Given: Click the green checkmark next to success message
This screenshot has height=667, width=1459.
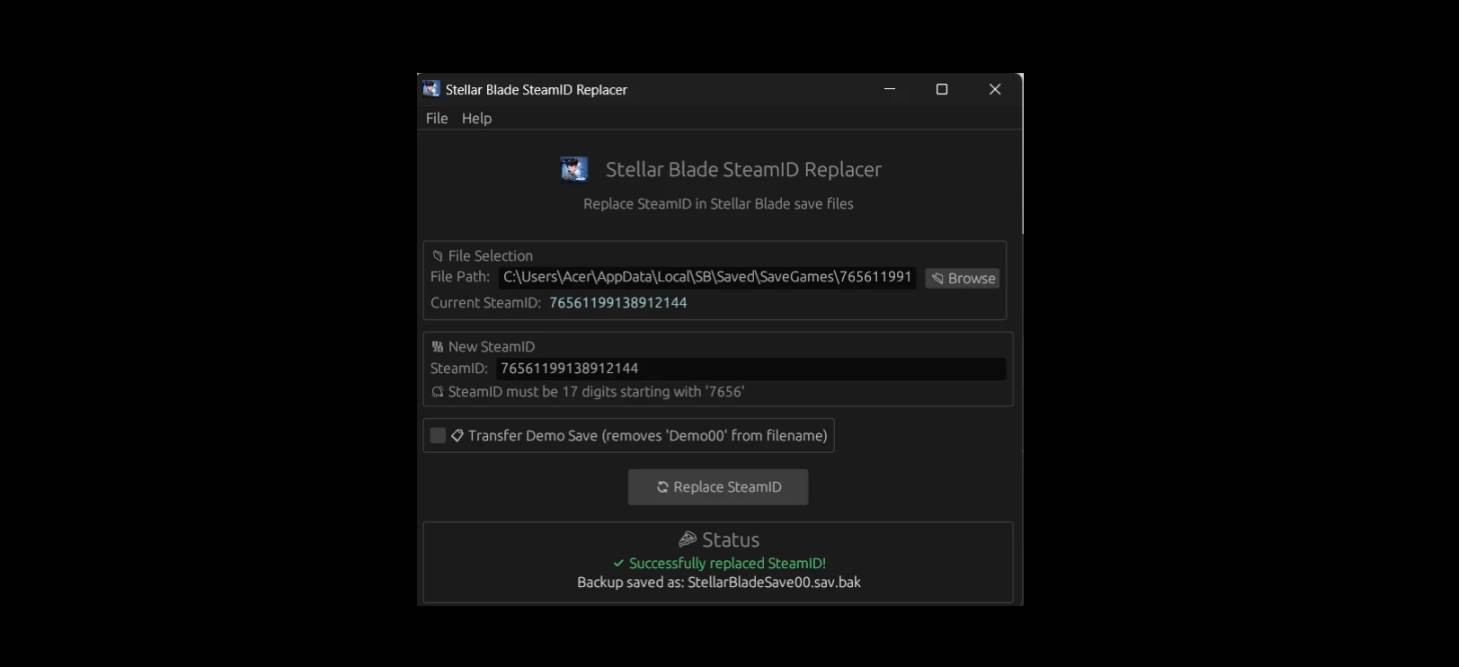Looking at the screenshot, I should pos(616,563).
